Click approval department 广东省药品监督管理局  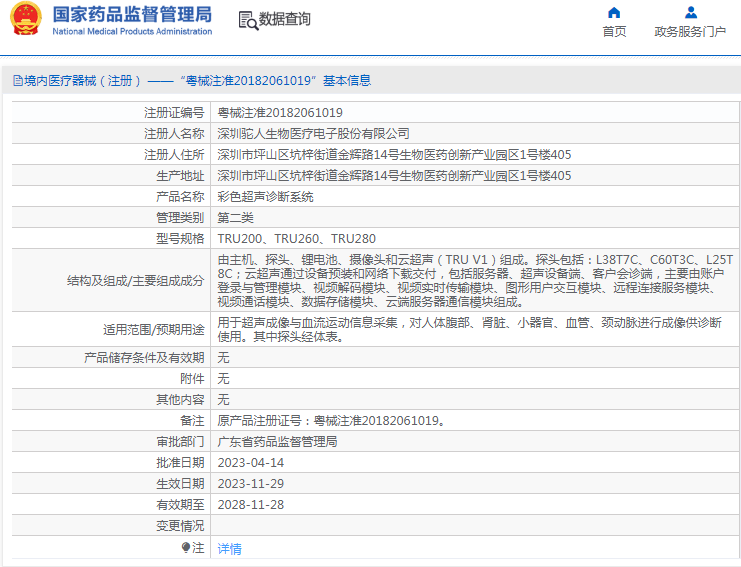[x=277, y=442]
